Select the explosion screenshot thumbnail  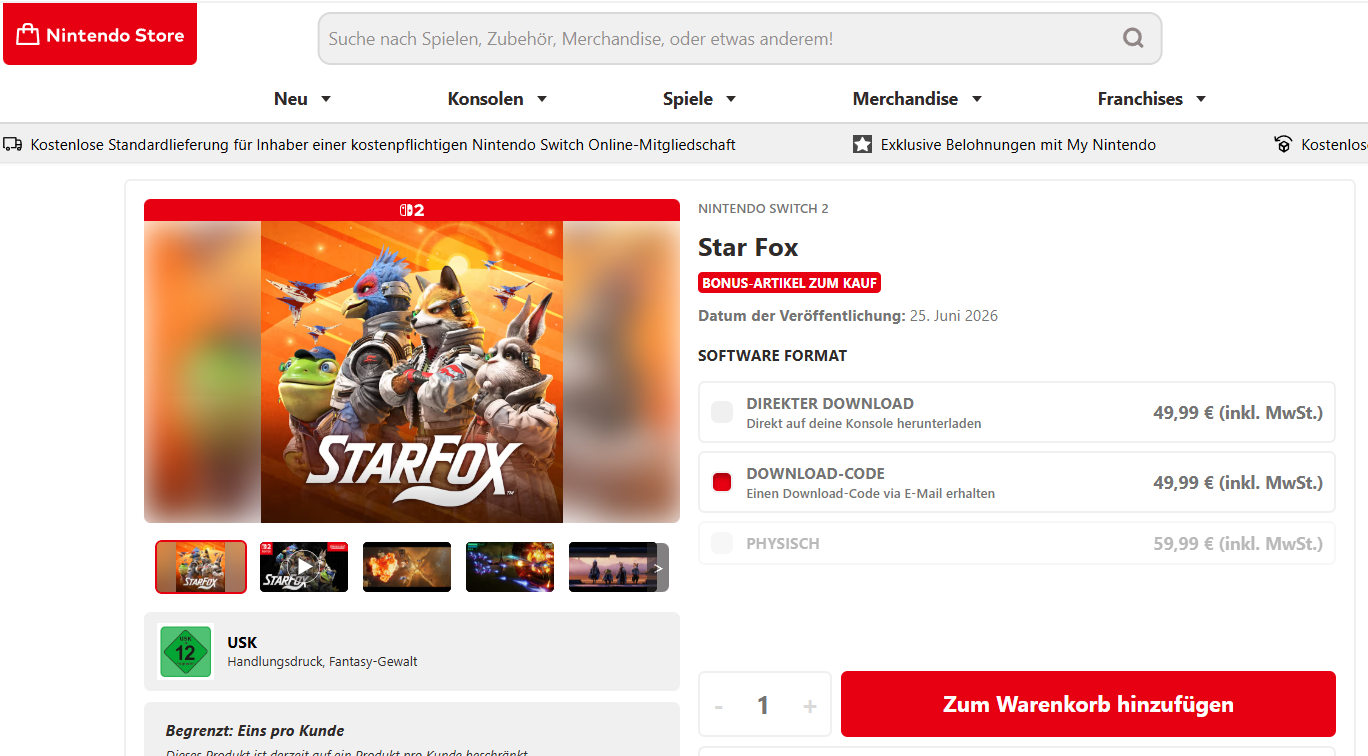point(407,567)
